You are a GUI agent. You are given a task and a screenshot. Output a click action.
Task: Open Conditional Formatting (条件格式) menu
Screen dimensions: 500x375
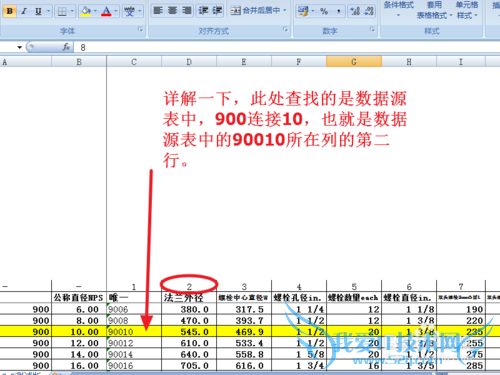point(399,9)
